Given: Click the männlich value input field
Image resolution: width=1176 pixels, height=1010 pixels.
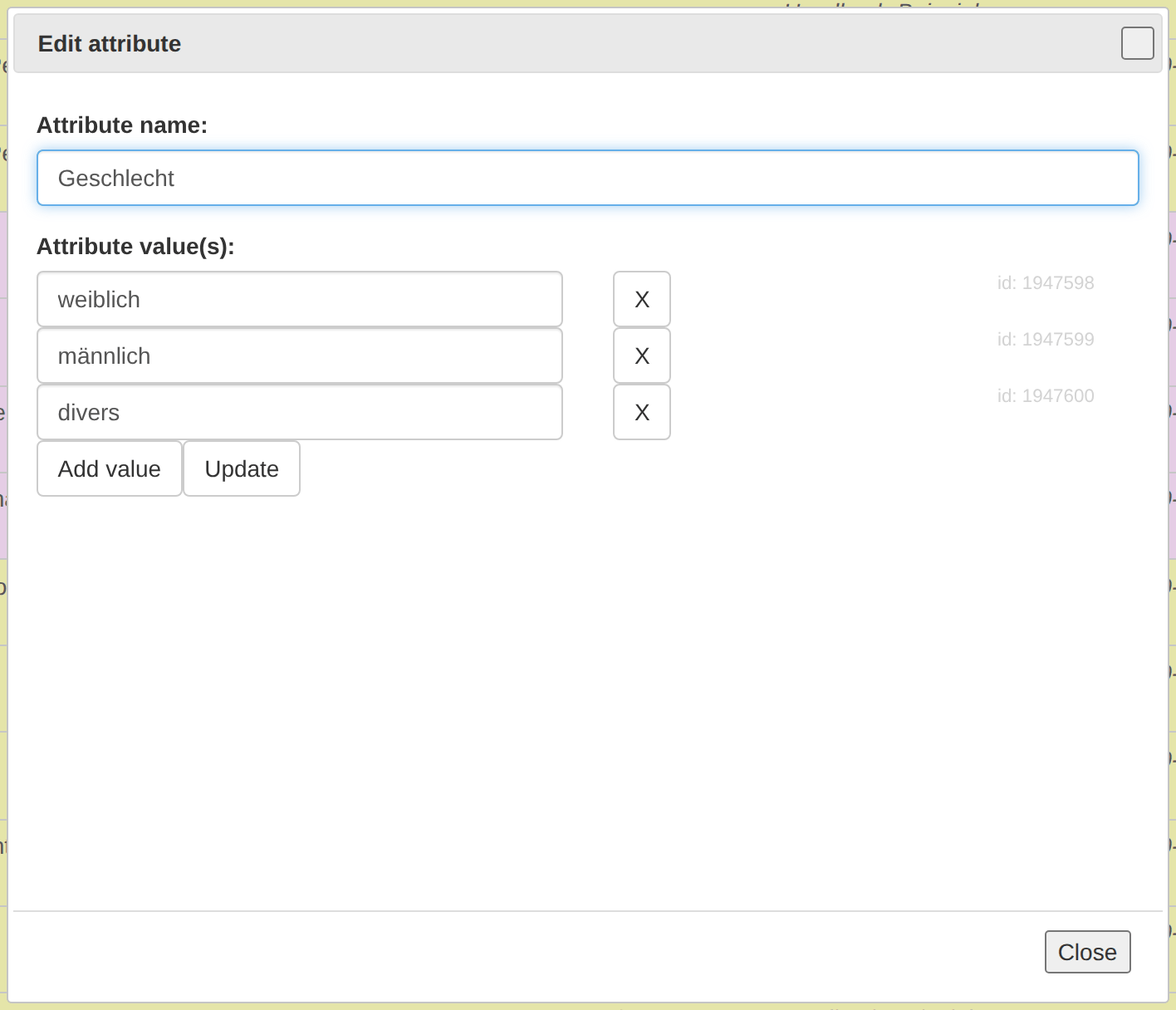Looking at the screenshot, I should (x=300, y=355).
